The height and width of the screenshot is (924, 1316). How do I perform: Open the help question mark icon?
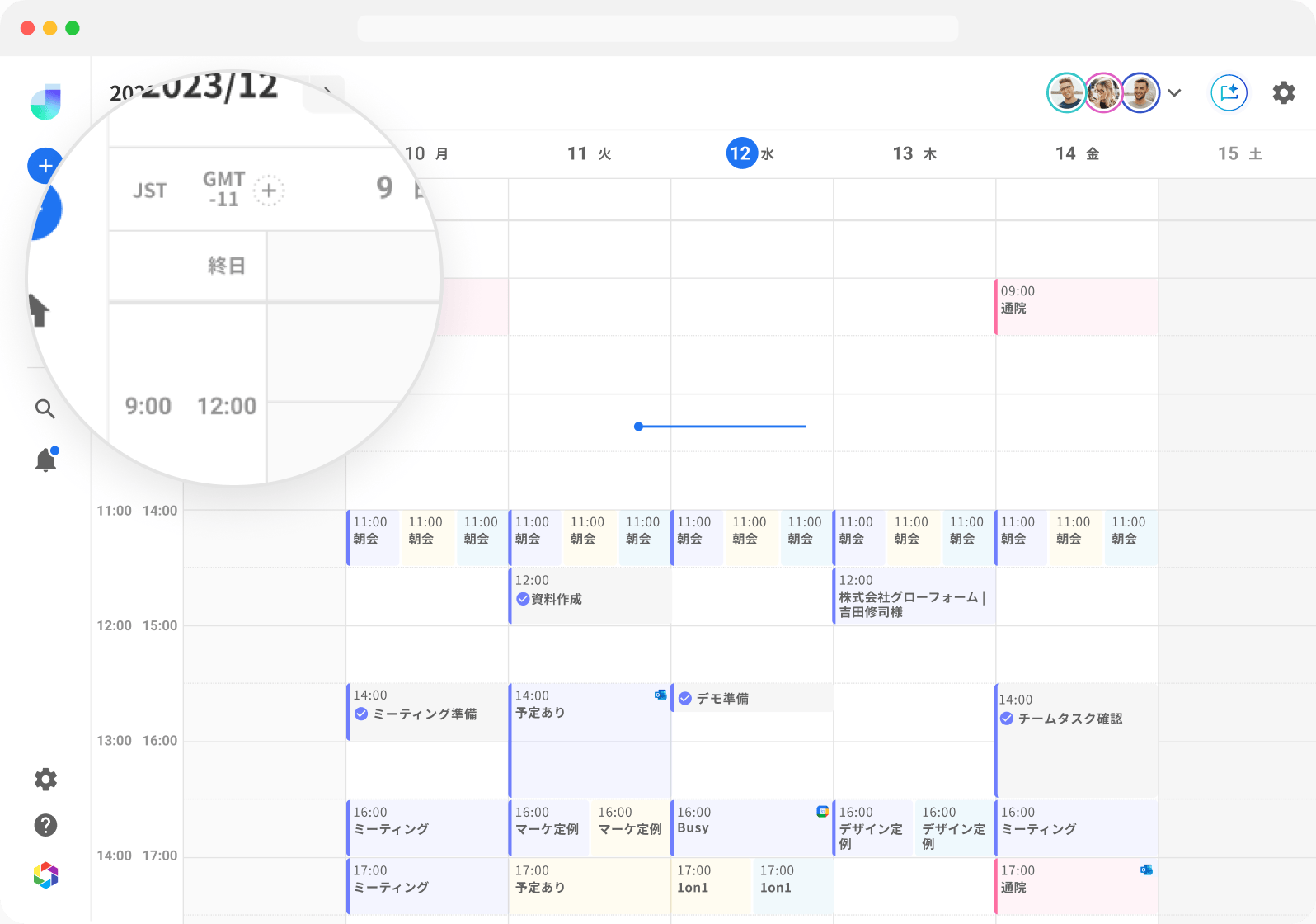[x=45, y=825]
